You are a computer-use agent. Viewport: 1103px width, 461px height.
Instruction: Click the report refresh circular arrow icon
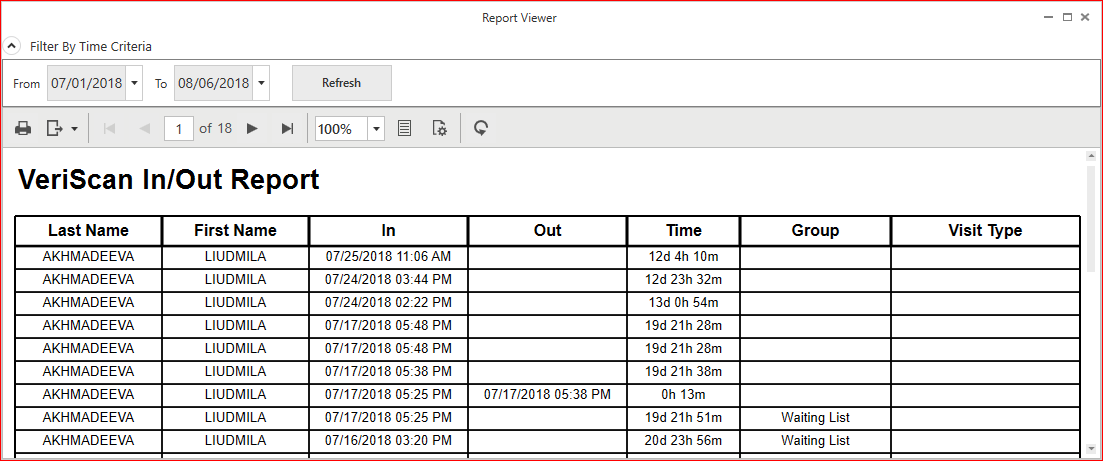tap(481, 128)
